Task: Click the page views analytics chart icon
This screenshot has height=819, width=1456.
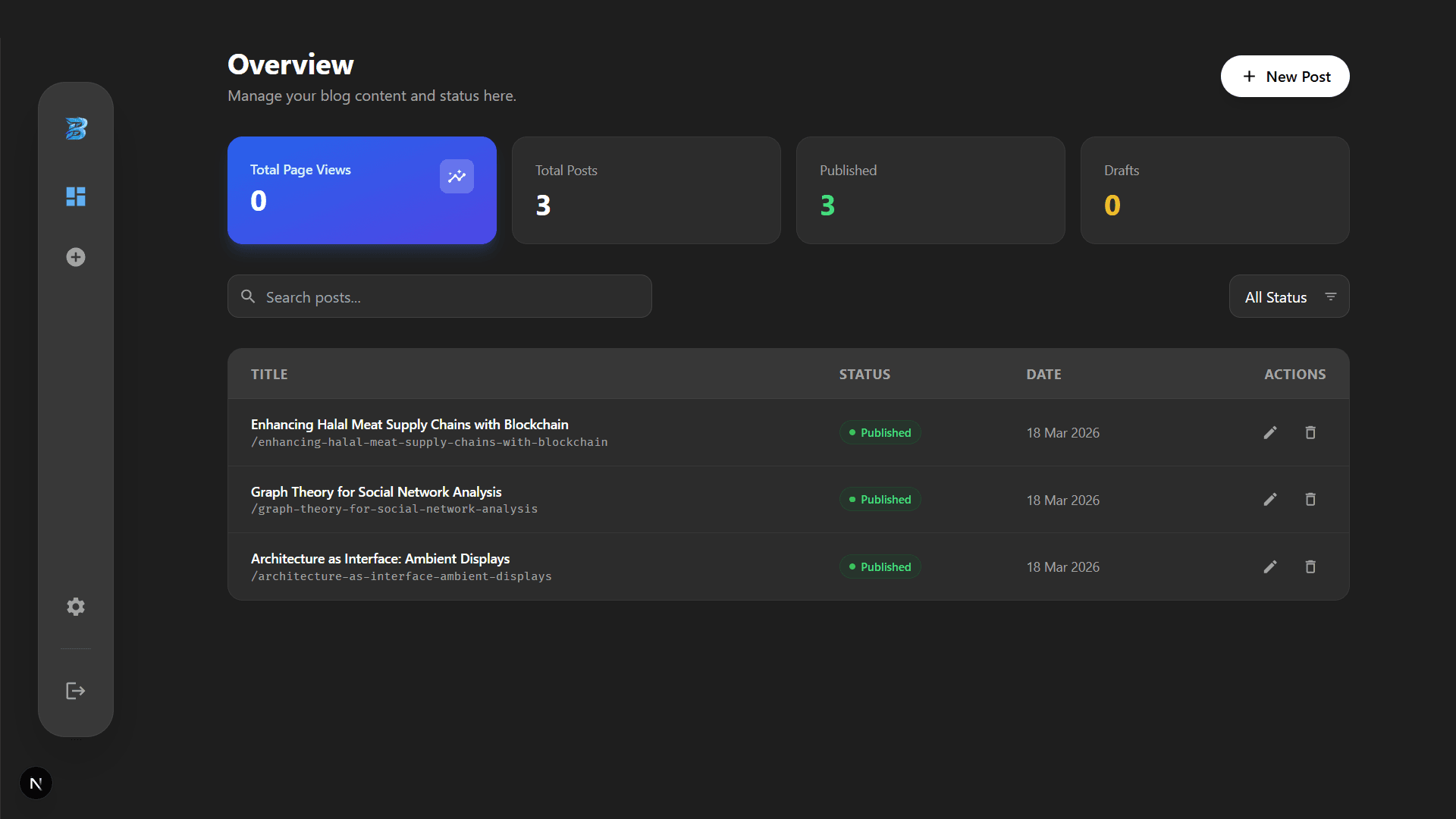Action: pyautogui.click(x=457, y=177)
